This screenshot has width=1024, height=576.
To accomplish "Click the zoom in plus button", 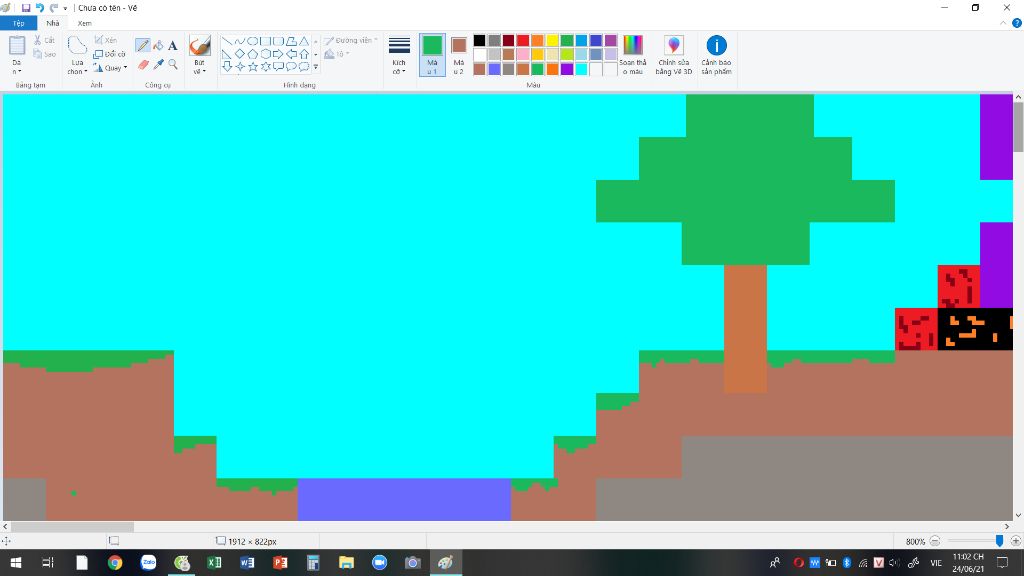I will tap(1016, 541).
